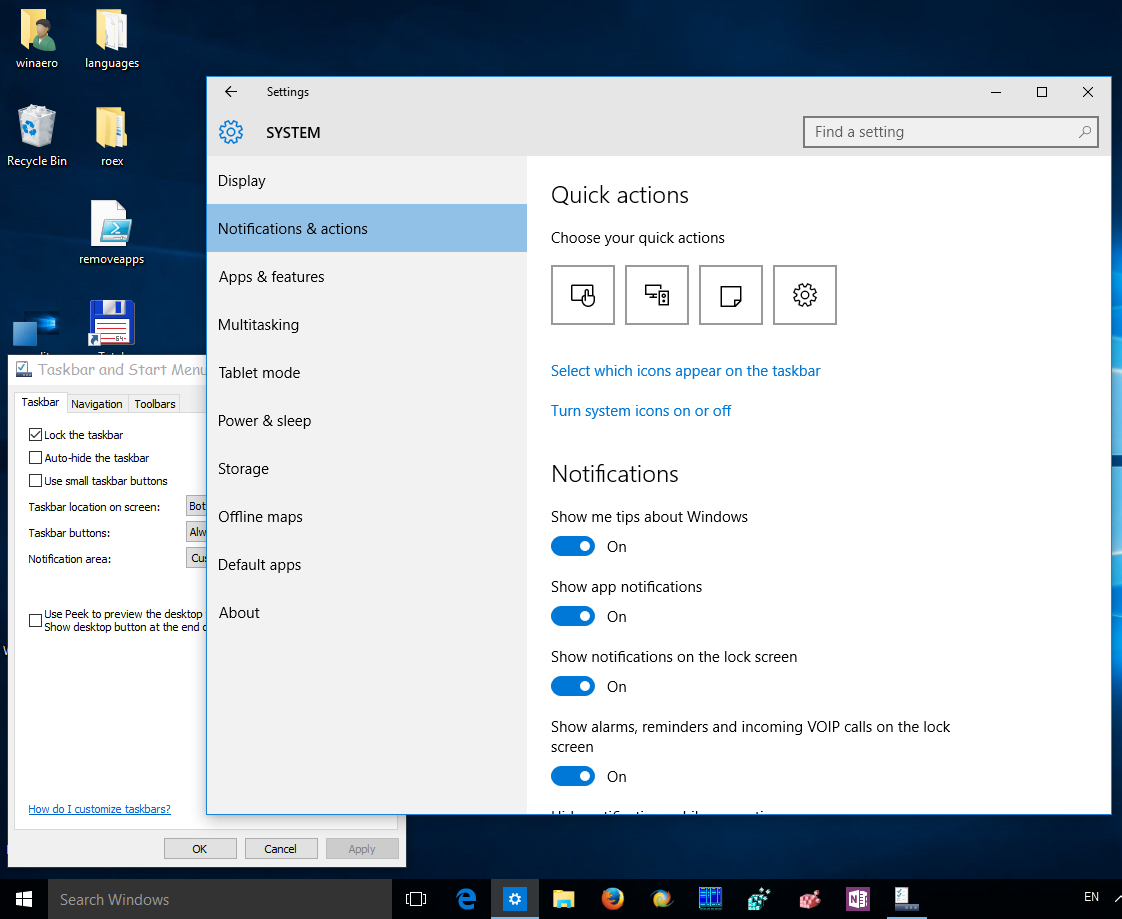The height and width of the screenshot is (919, 1122).
Task: Switch to the Navigation tab
Action: [97, 404]
